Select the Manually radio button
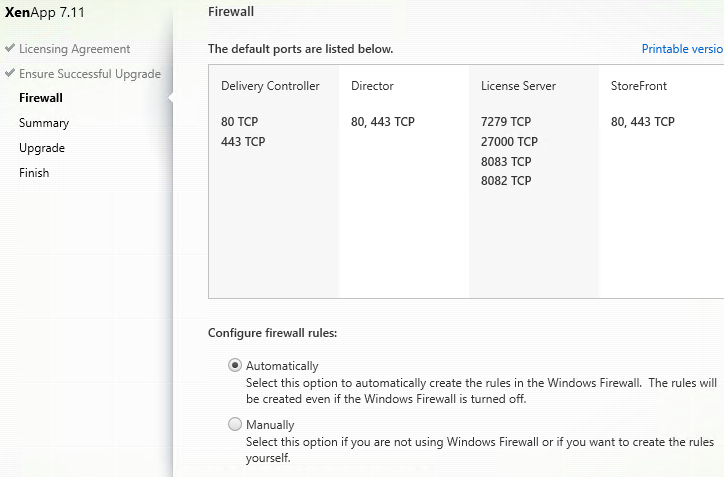724x477 pixels. click(x=235, y=424)
